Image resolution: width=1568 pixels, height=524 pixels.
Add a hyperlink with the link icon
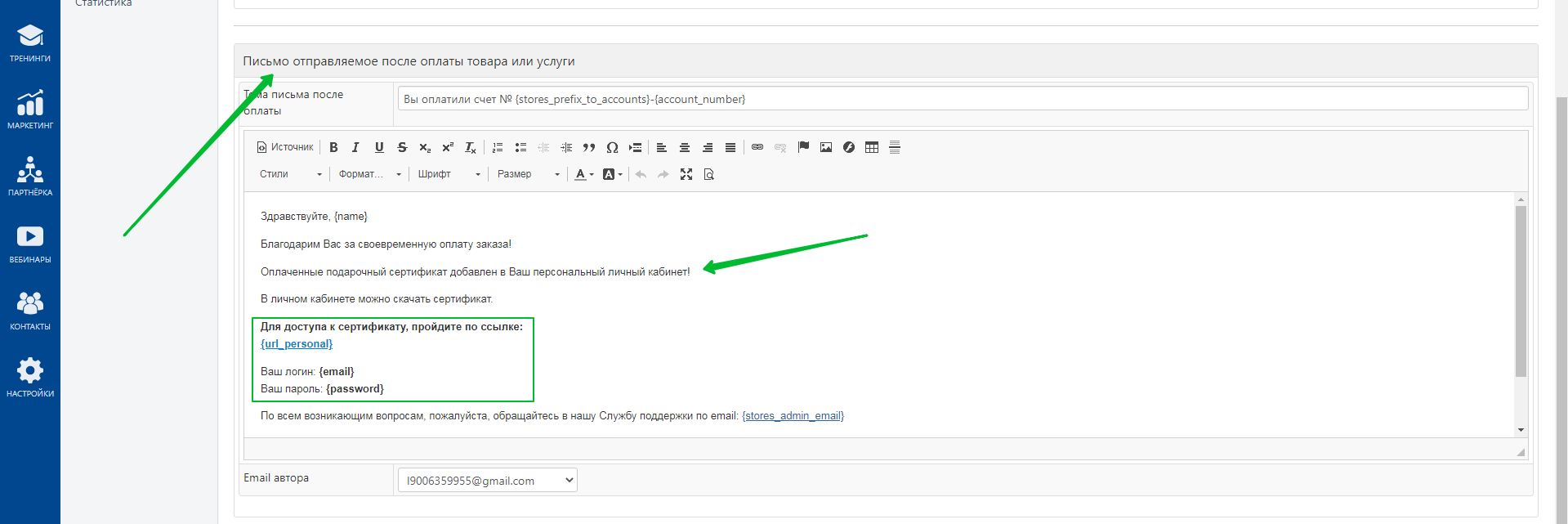757,147
